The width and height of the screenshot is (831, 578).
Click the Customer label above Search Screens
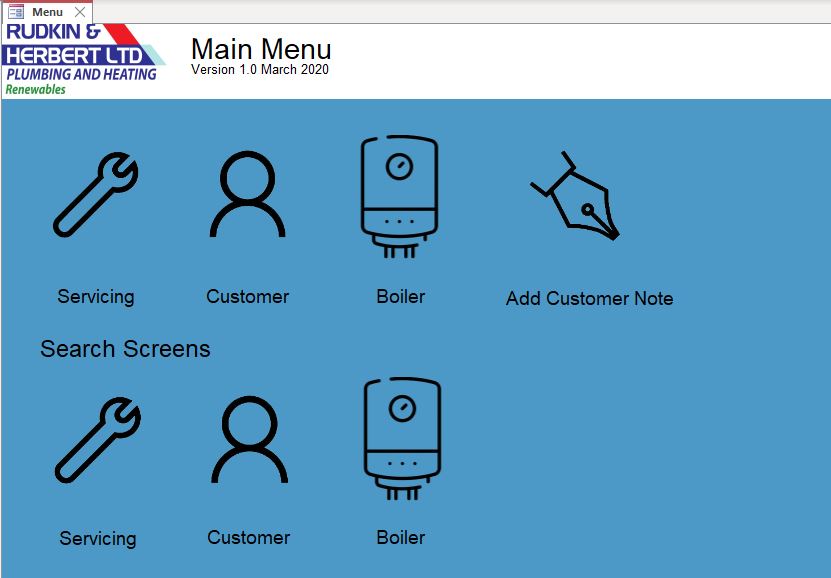pyautogui.click(x=247, y=296)
